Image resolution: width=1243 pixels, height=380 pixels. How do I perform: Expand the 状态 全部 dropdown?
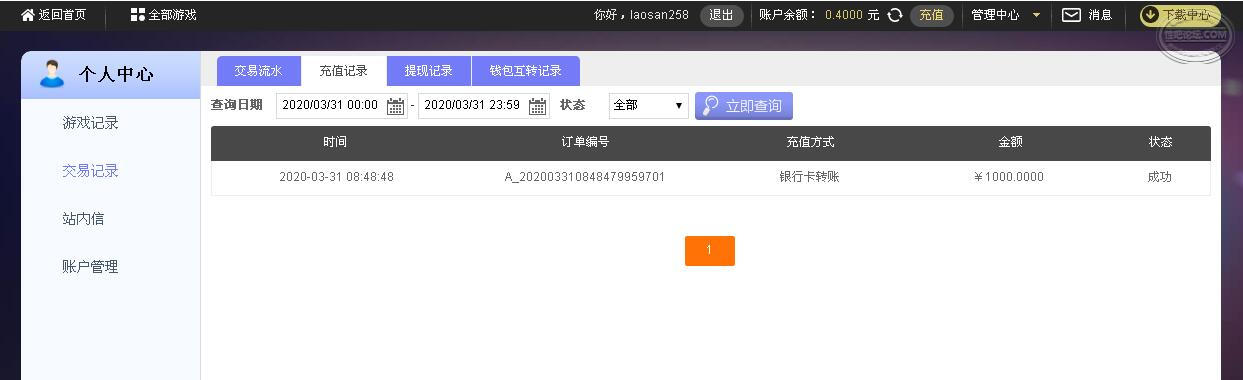coord(648,105)
